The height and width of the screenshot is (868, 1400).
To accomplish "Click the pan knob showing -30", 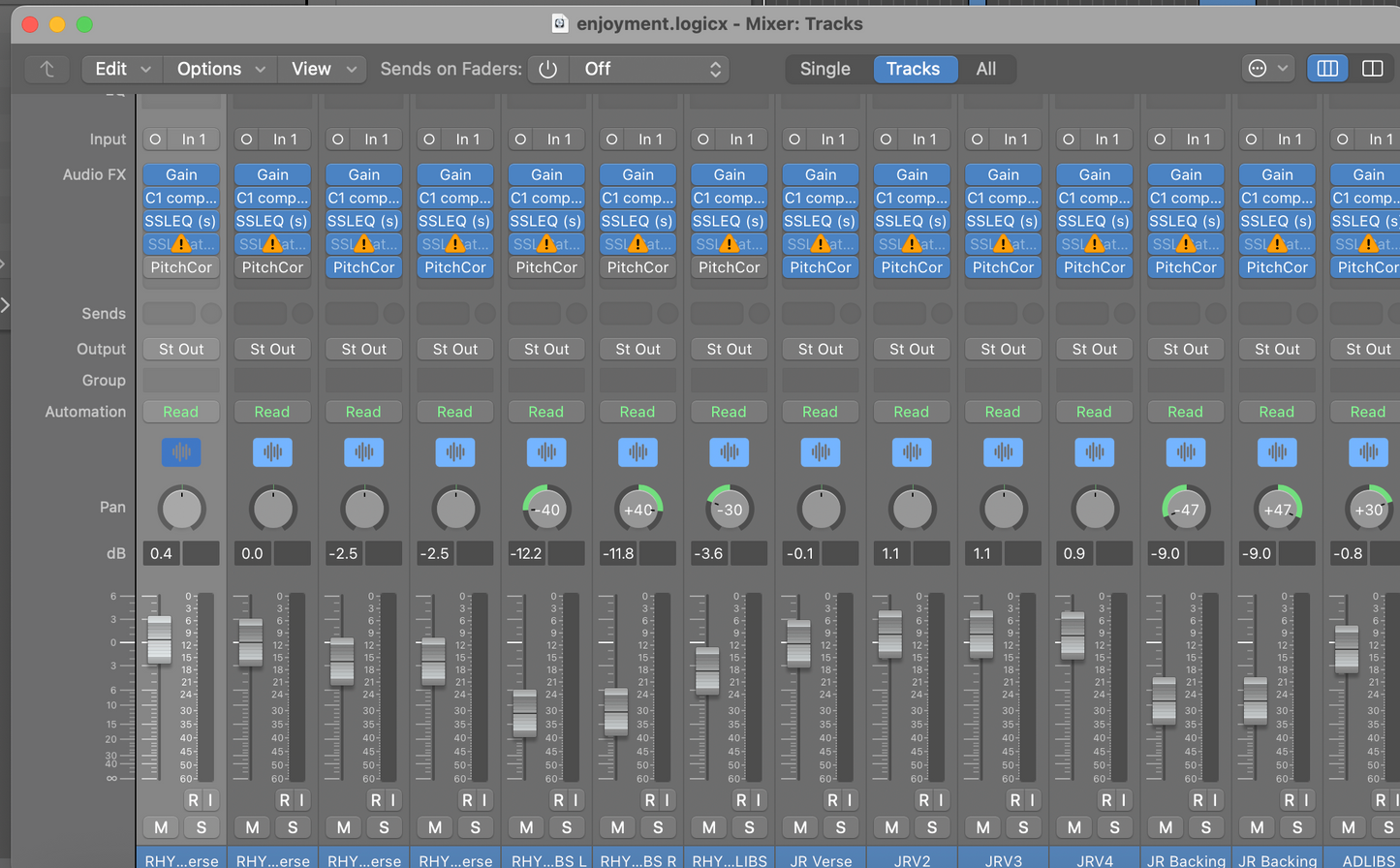I will (x=729, y=509).
